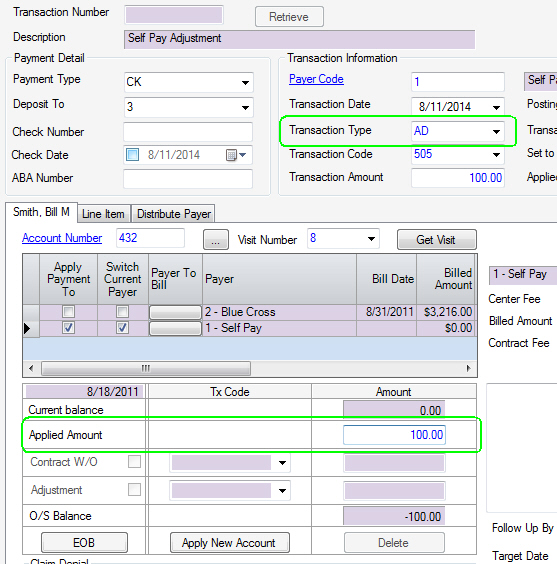Toggle the Contract W/O checkbox
The image size is (557, 564).
tap(134, 462)
